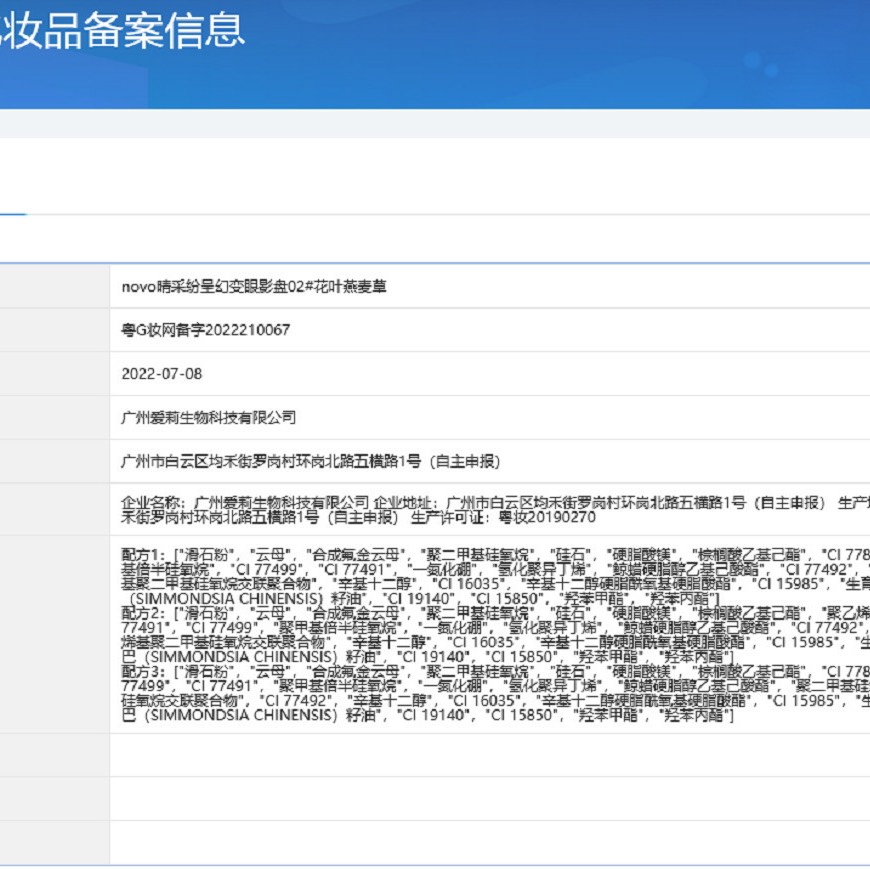
Task: Click filing number 粤G妆网备字2022210067
Action: tap(206, 330)
